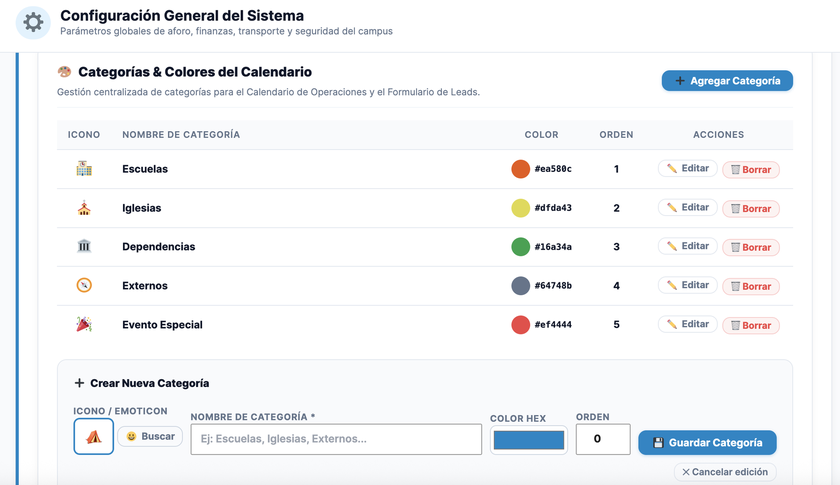Click the gray #64748b color circle
Screen dimensions: 840x485
(x=520, y=286)
